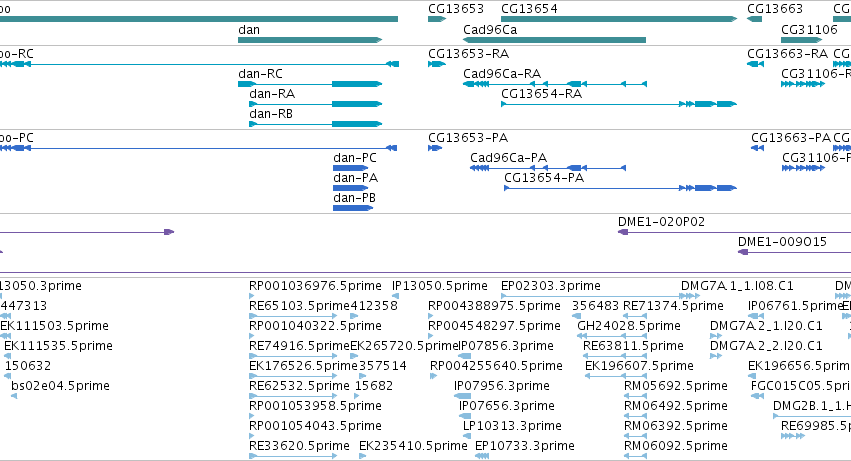Select the CG13654 gene label
This screenshot has height=461, width=851.
(x=529, y=9)
